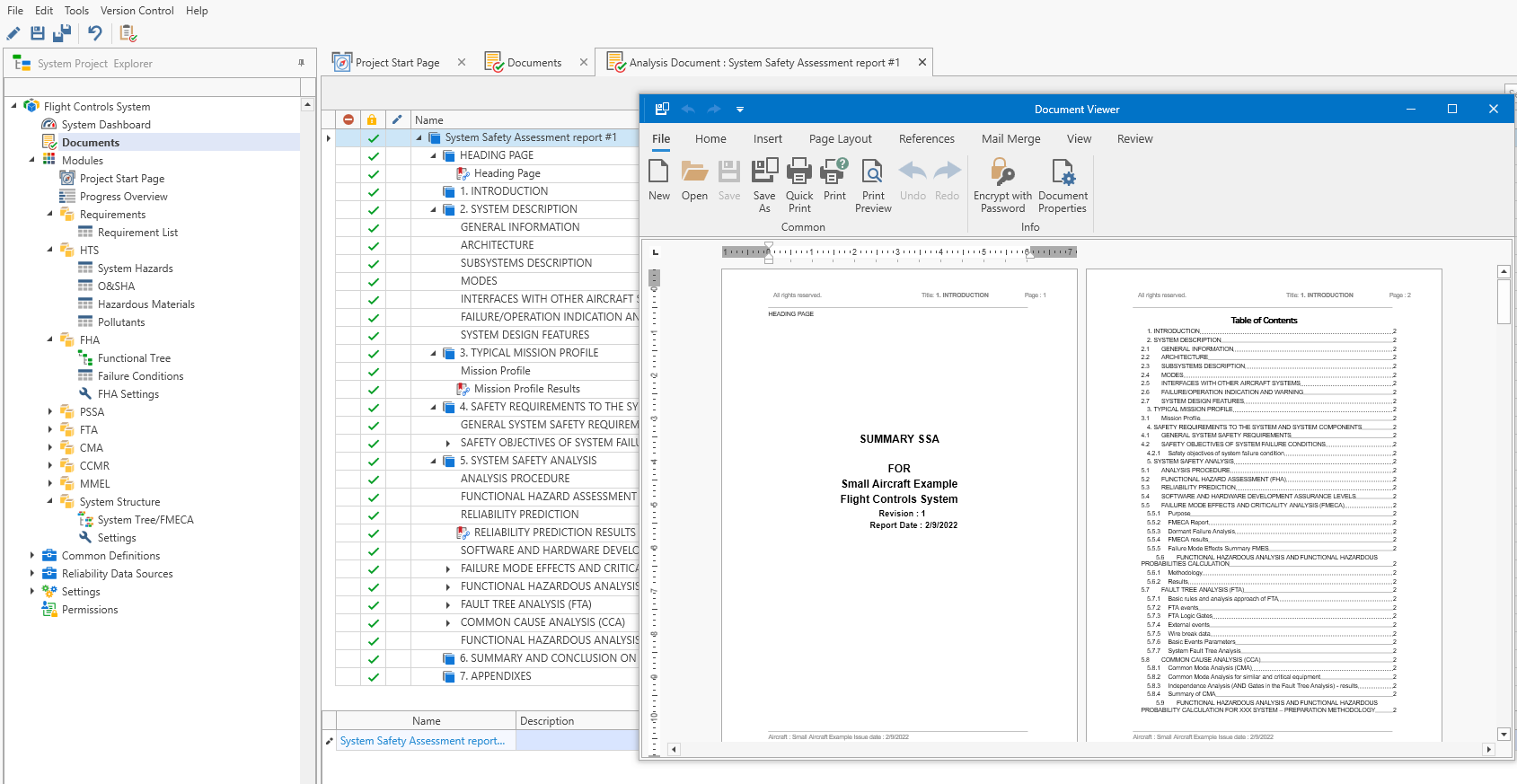Click the Save As icon in ribbon
Image resolution: width=1517 pixels, height=784 pixels.
coord(764,186)
